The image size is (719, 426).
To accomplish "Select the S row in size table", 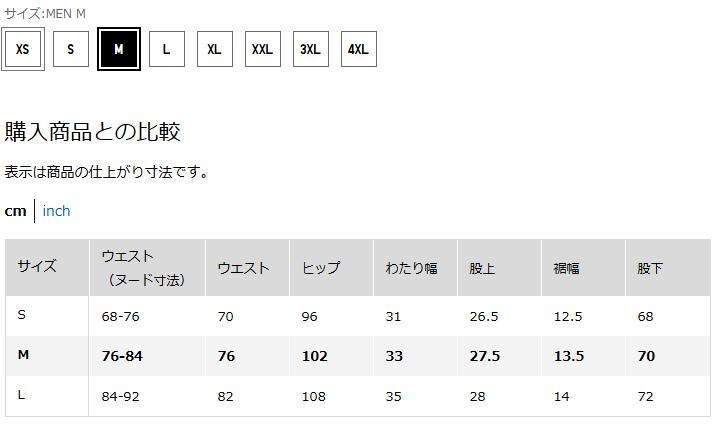I will click(x=22, y=316).
